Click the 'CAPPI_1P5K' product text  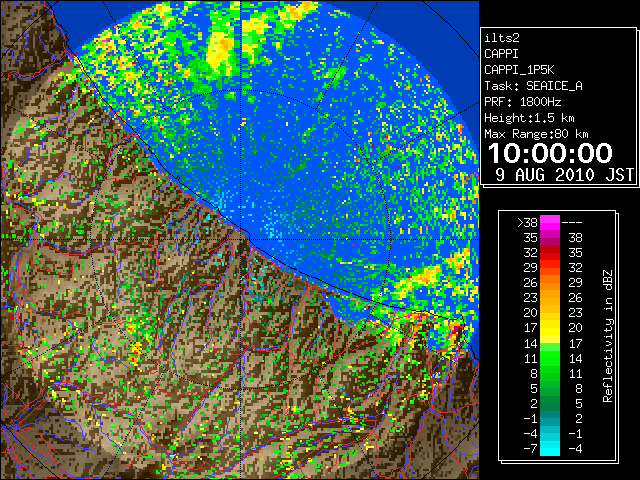[x=519, y=70]
